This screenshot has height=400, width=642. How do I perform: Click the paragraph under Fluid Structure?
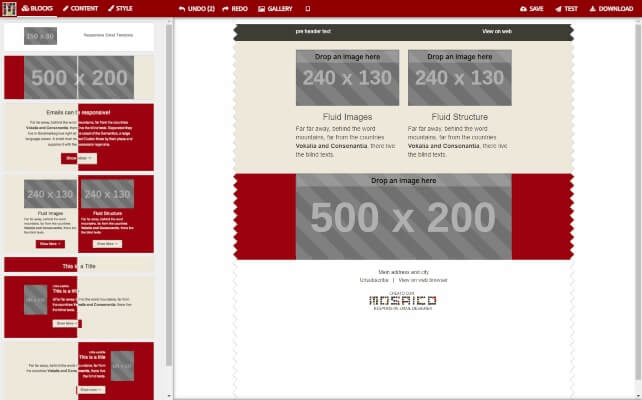point(458,142)
